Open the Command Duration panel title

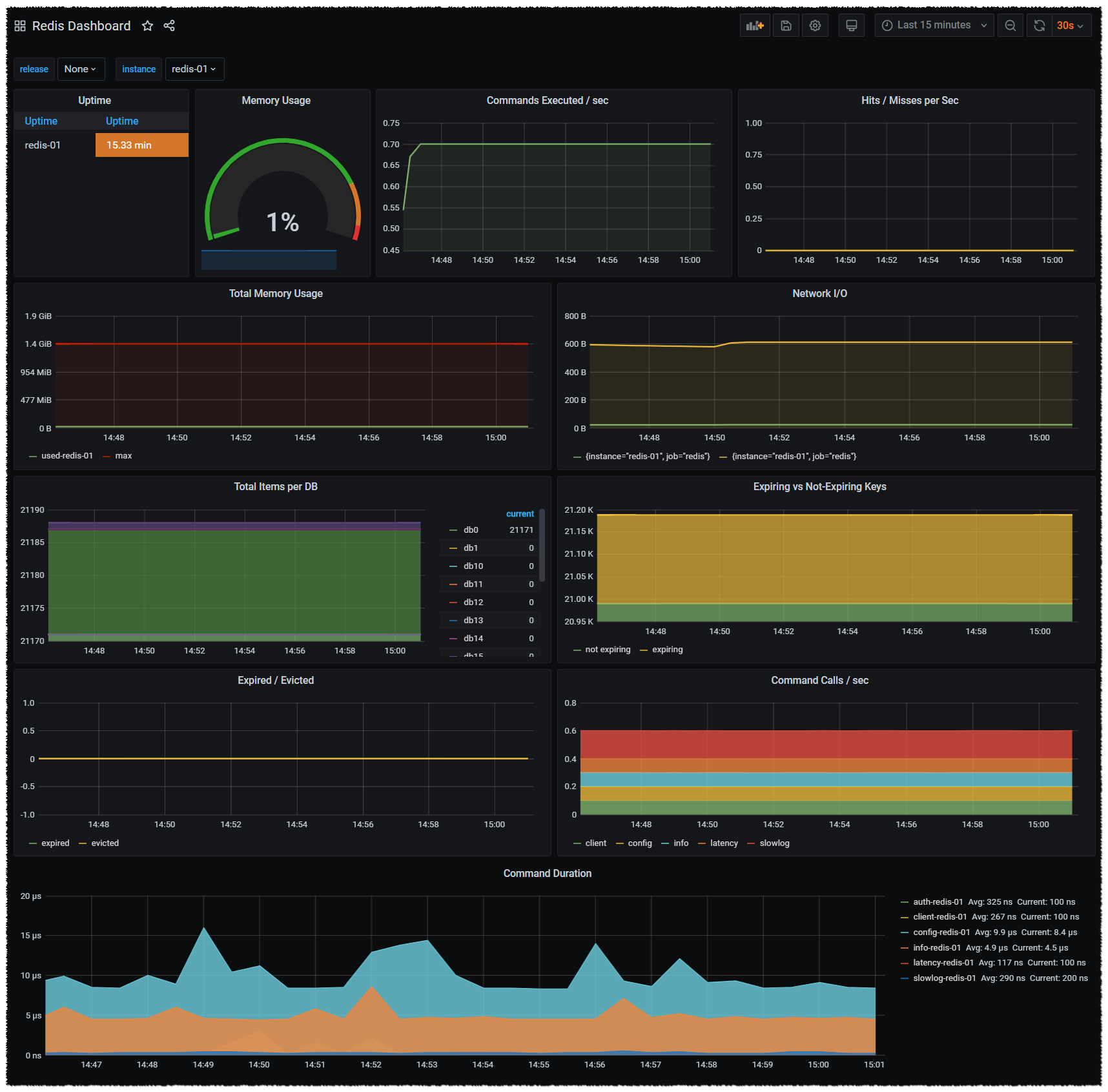548,874
